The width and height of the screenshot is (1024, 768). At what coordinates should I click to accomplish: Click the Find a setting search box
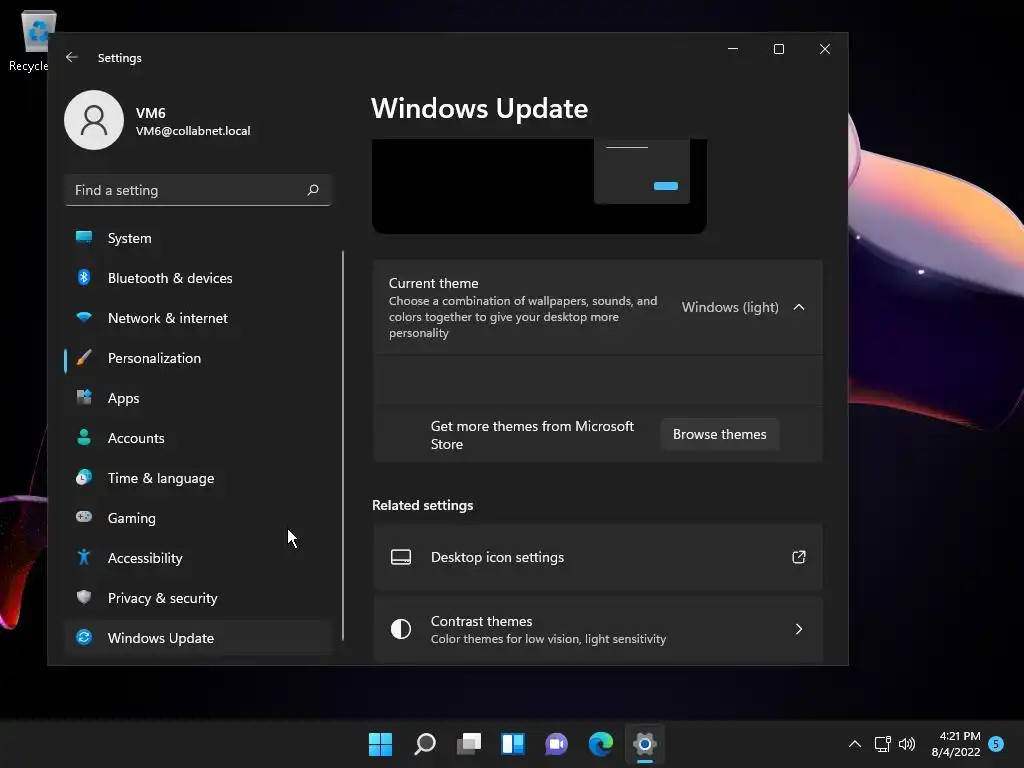point(198,190)
